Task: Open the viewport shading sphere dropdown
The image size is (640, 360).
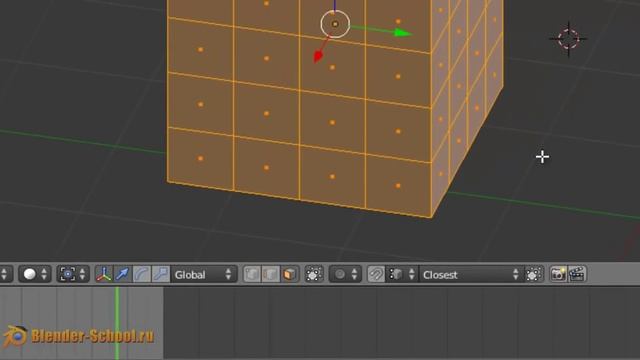Action: coord(35,274)
